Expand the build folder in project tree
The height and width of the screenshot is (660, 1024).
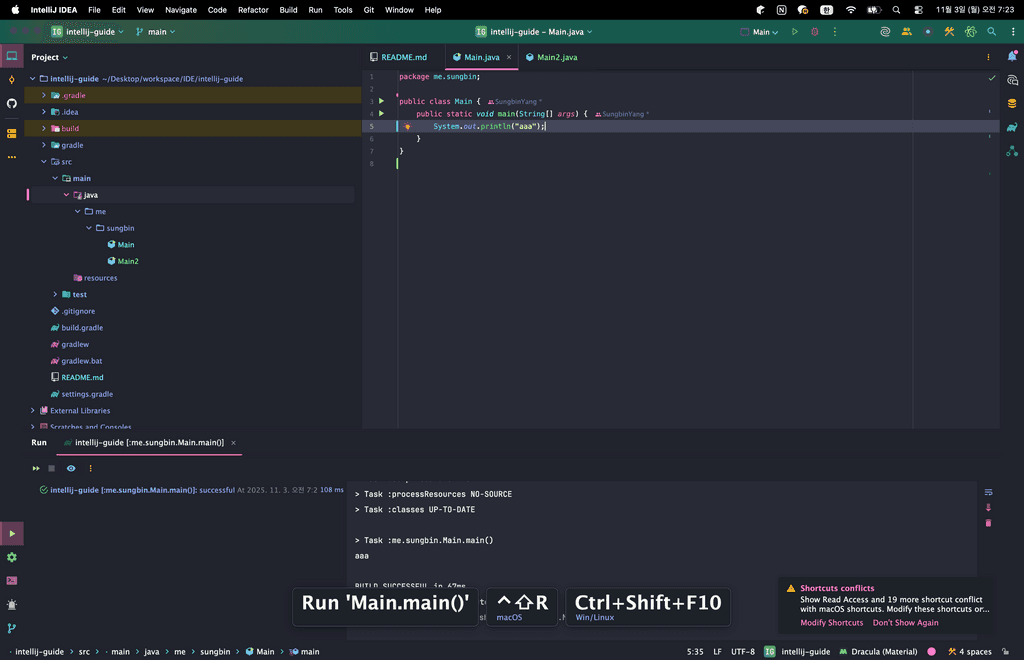[44, 128]
